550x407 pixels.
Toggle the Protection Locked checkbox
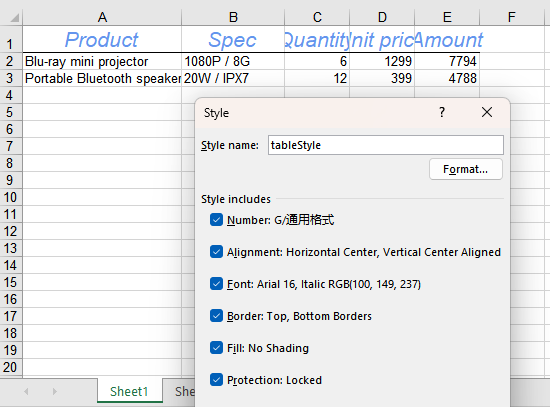click(216, 380)
